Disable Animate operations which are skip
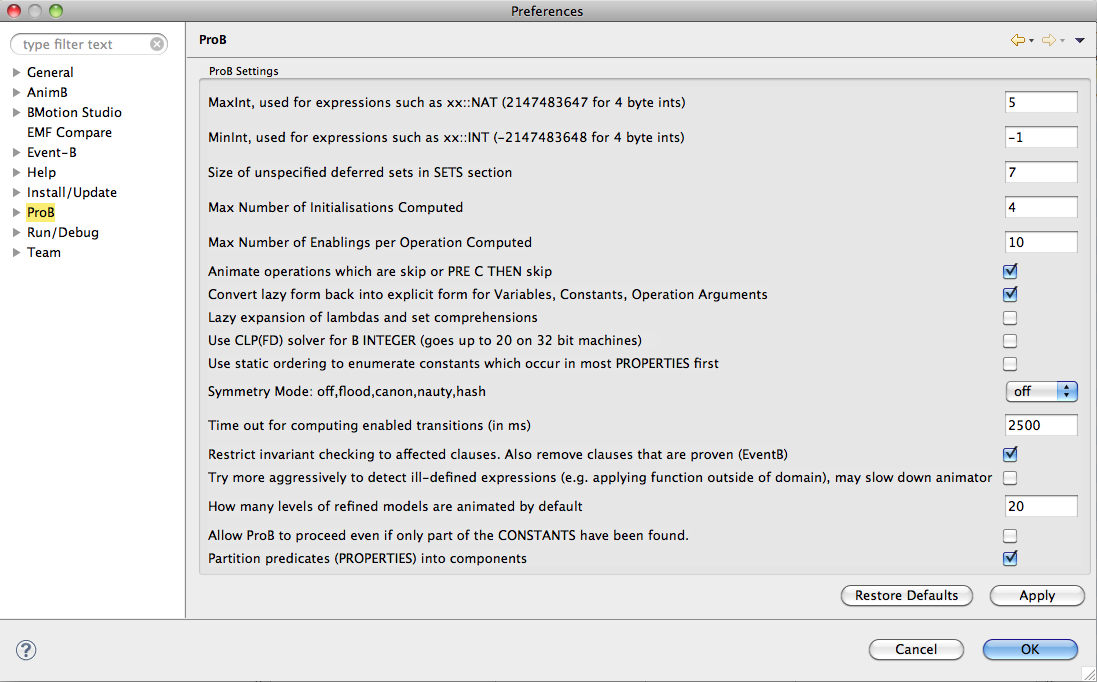Viewport: 1097px width, 682px height. tap(1010, 271)
